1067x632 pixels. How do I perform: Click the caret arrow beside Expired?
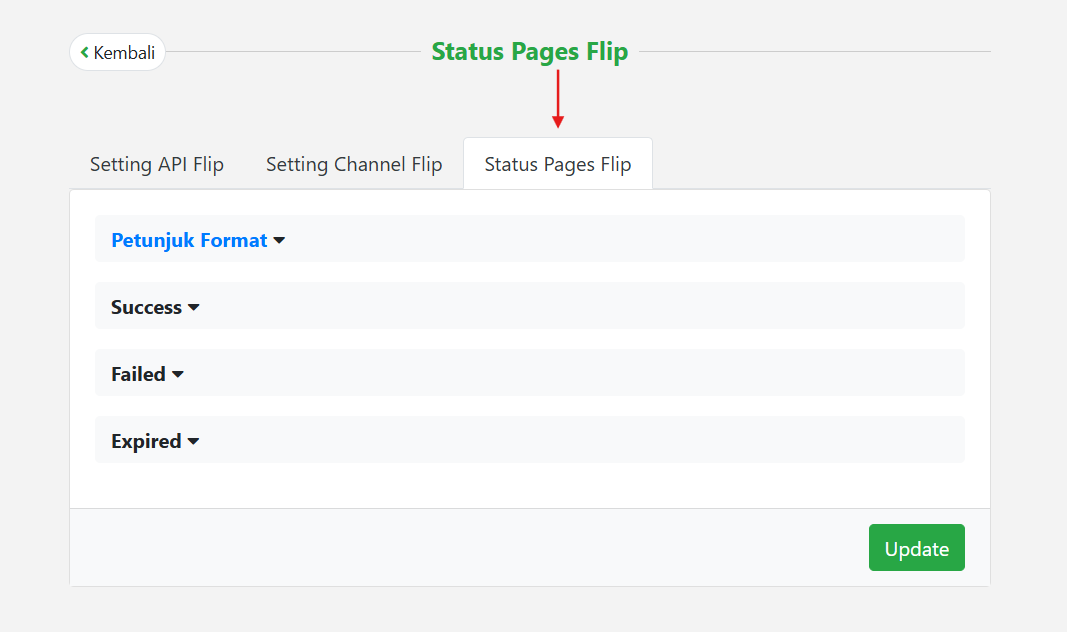coord(193,441)
